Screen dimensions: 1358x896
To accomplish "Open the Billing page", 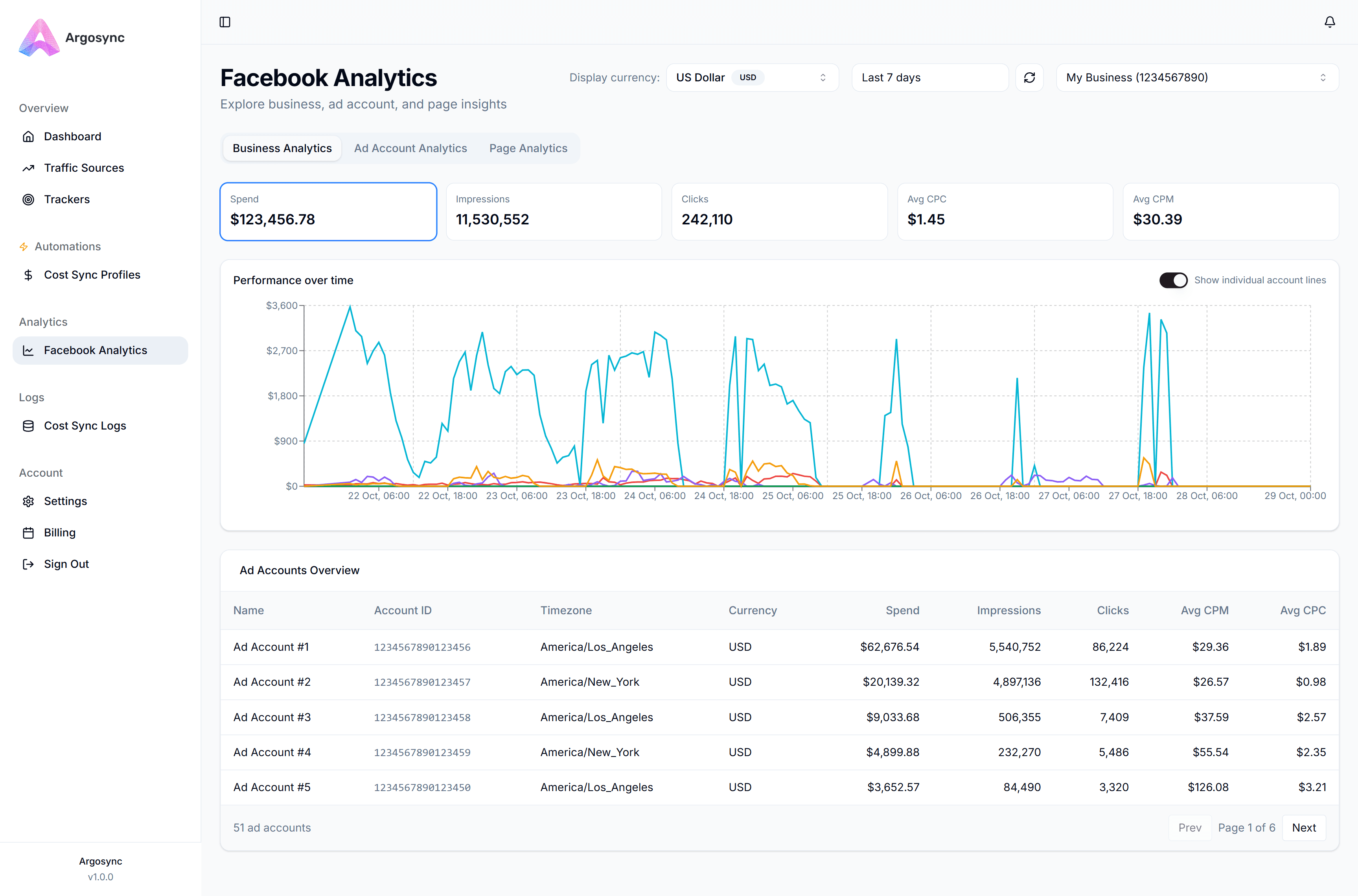I will click(x=59, y=532).
